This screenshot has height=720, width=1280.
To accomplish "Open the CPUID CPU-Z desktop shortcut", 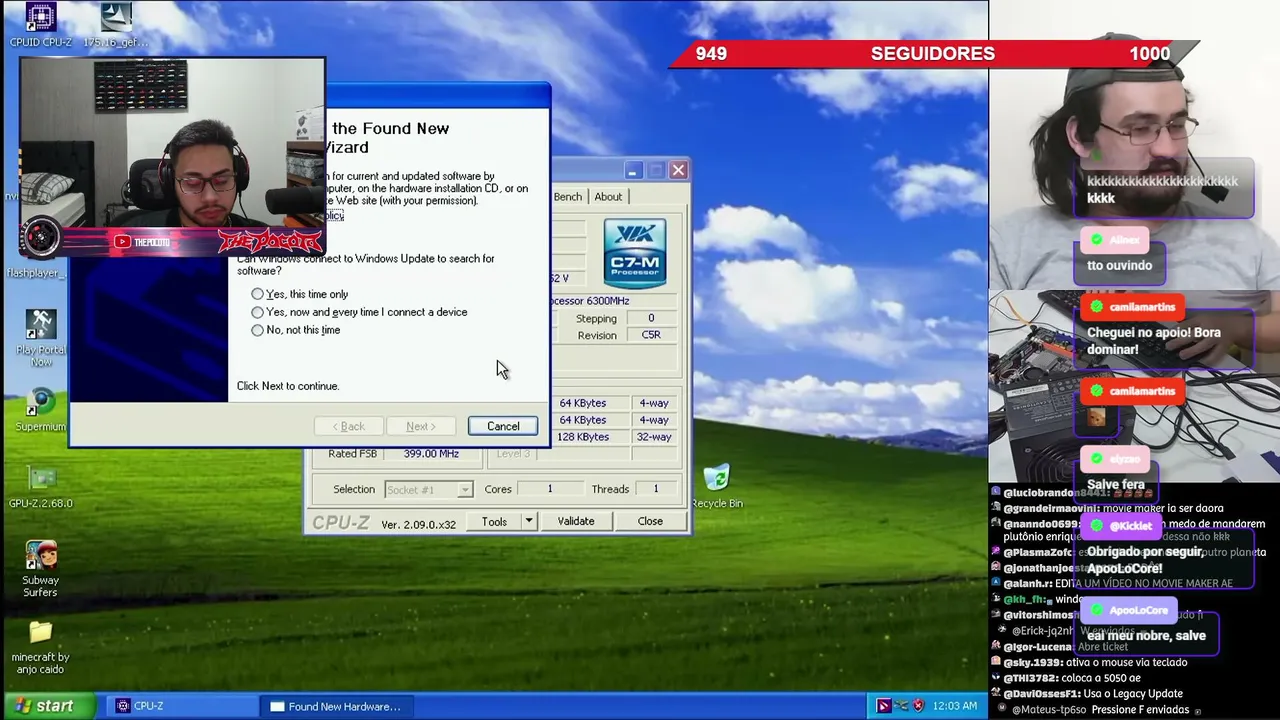I will pyautogui.click(x=40, y=25).
